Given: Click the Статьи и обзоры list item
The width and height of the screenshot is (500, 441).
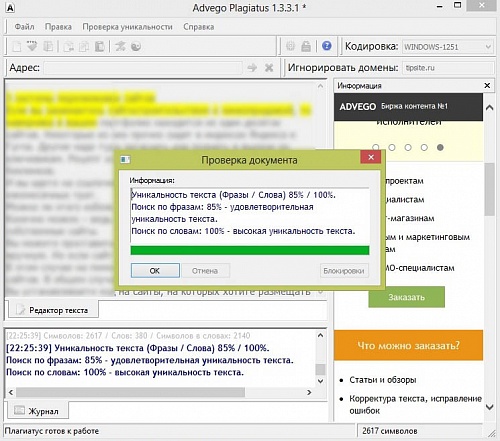Looking at the screenshot, I should [383, 380].
